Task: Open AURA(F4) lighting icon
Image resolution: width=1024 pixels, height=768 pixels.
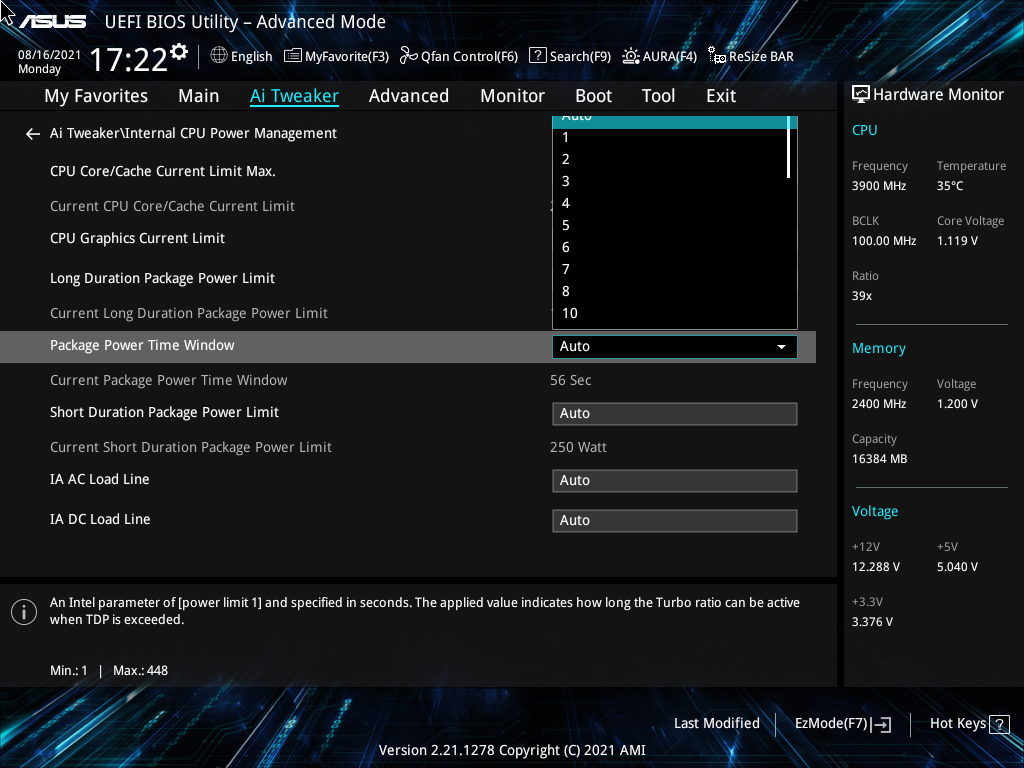Action: coord(631,56)
